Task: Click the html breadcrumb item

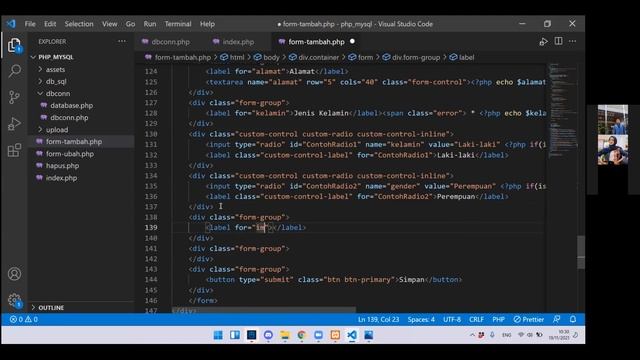Action: pyautogui.click(x=232, y=58)
